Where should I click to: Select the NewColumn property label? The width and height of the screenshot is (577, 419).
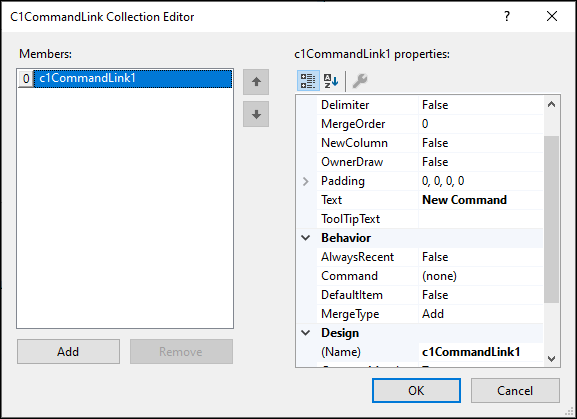[x=354, y=143]
